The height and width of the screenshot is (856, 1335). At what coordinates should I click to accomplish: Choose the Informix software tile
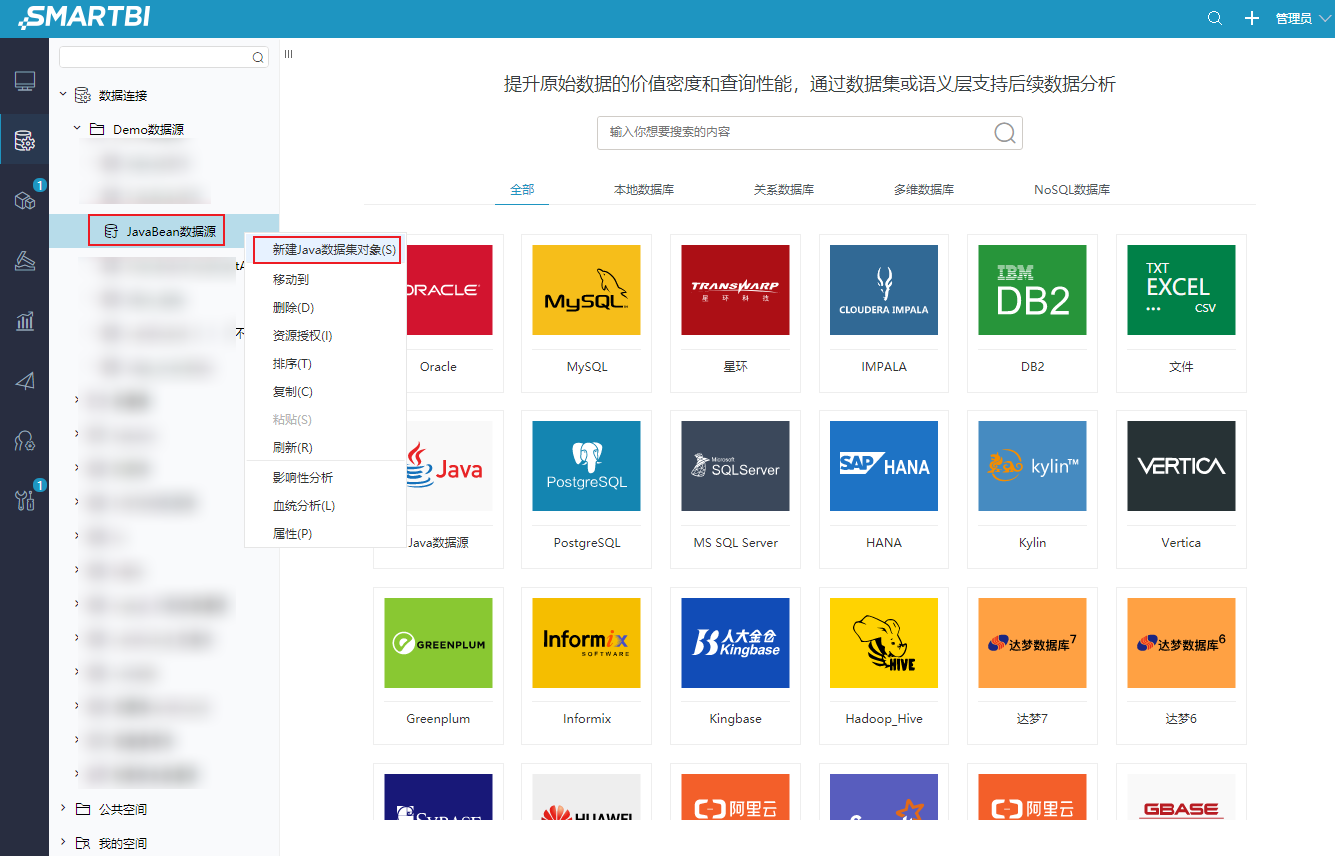tap(586, 665)
